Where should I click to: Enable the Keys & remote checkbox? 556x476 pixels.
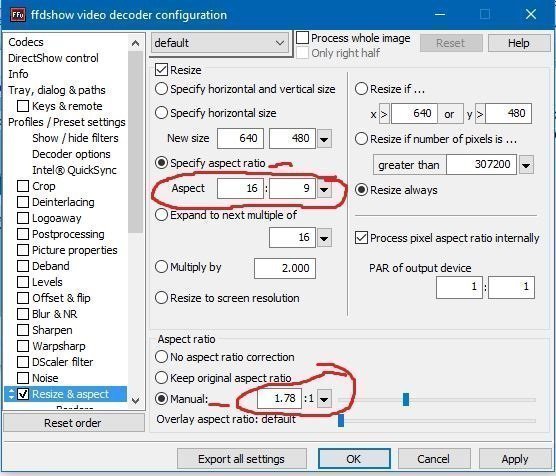click(23, 106)
